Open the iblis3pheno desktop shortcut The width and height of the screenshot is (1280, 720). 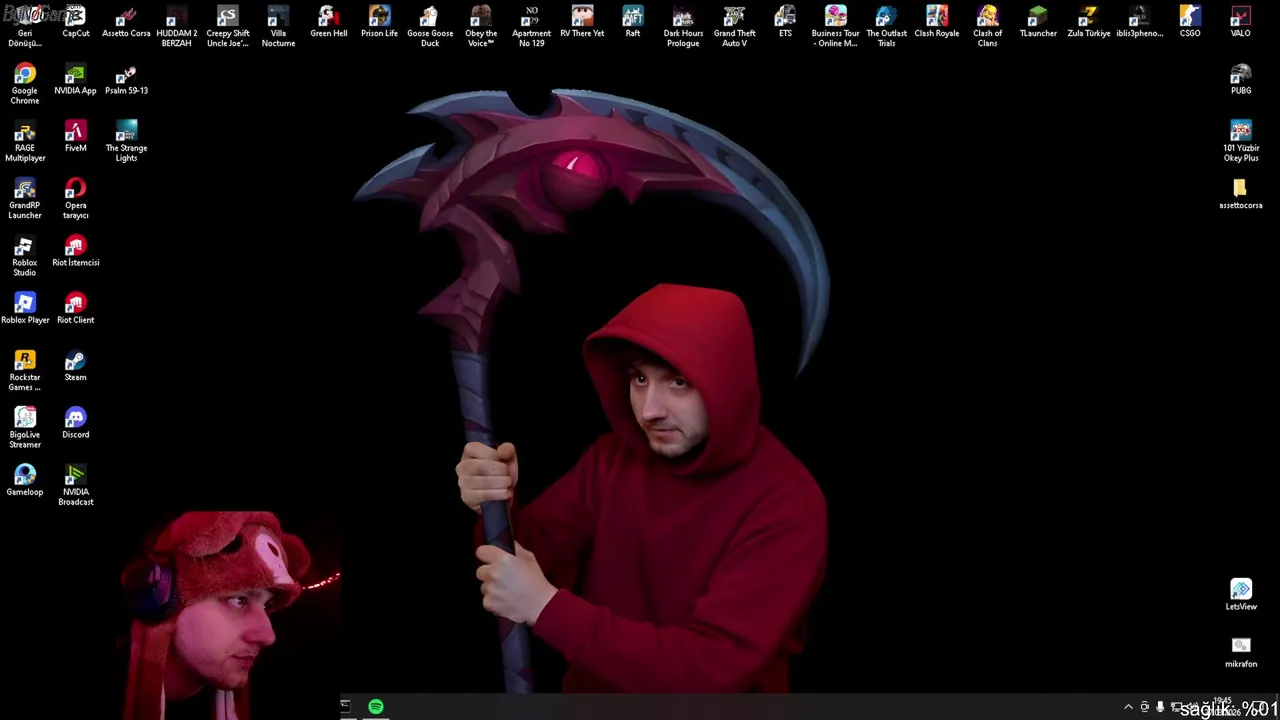(1139, 23)
